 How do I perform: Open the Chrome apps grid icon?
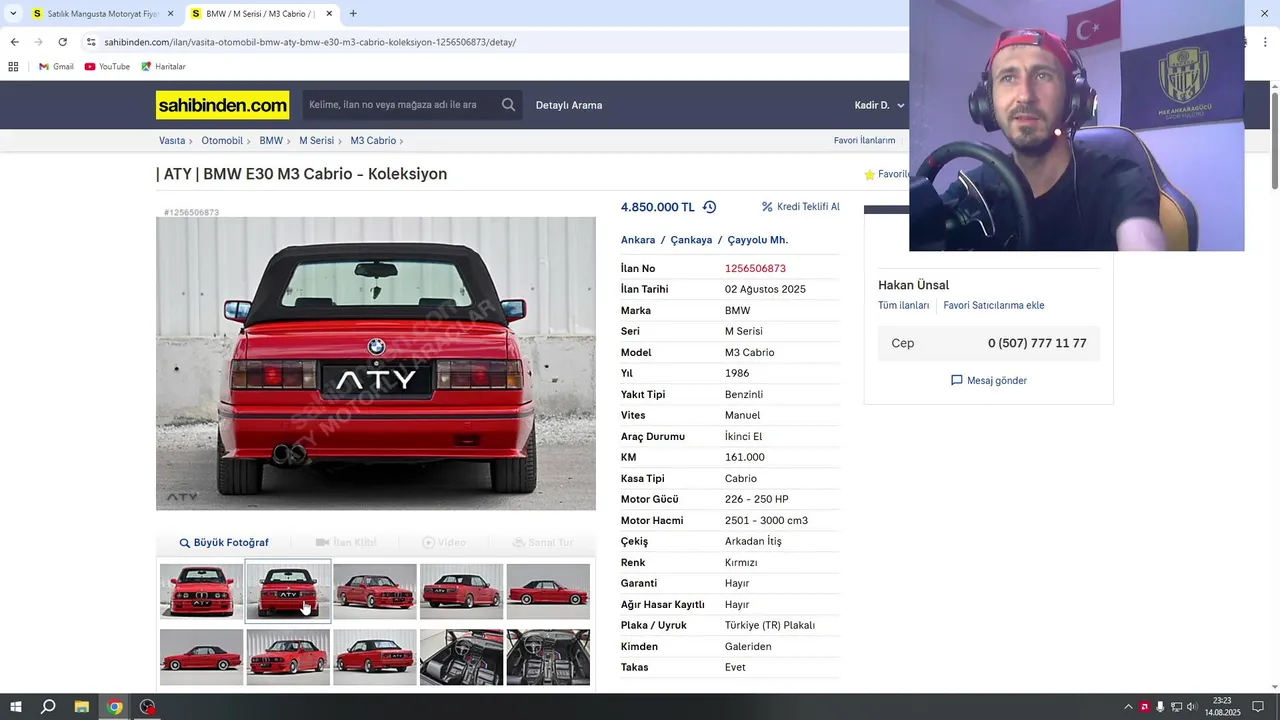pos(13,67)
